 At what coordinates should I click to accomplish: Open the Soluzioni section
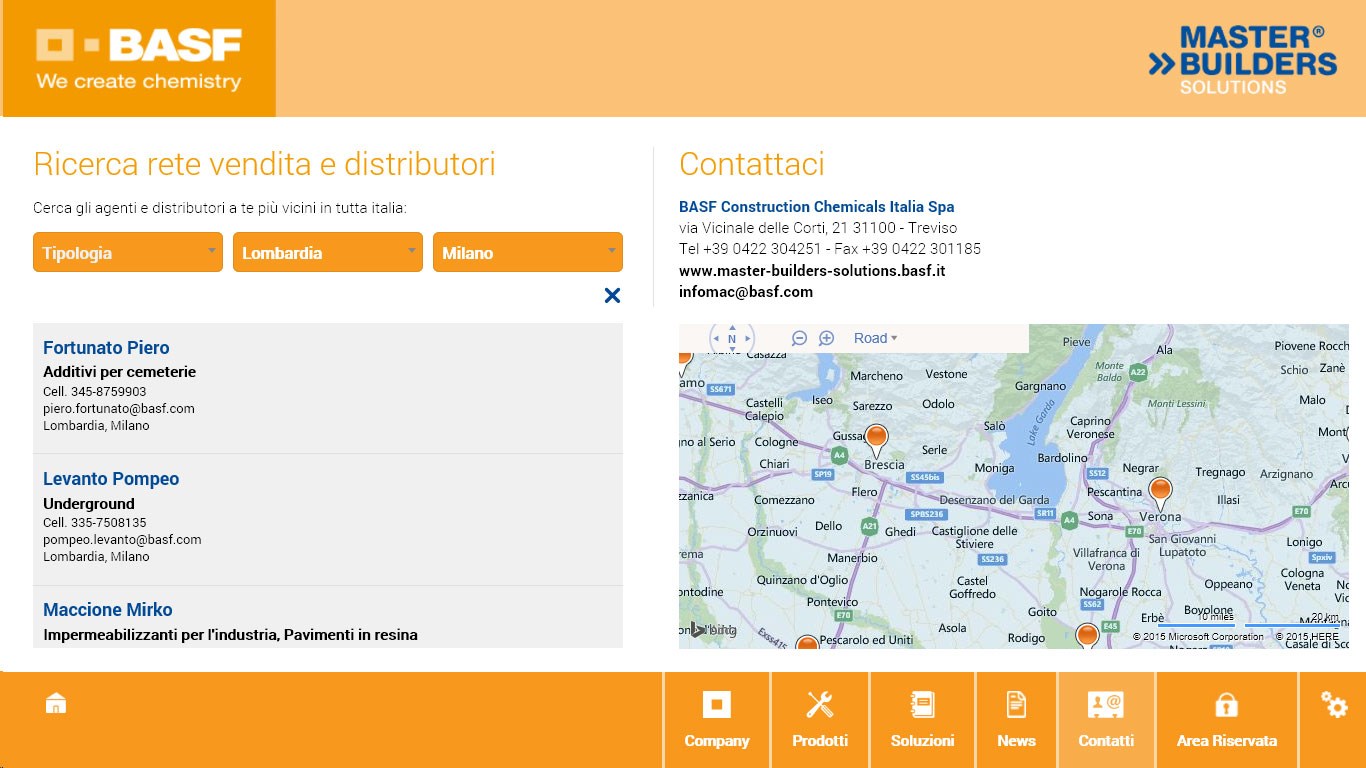(922, 720)
